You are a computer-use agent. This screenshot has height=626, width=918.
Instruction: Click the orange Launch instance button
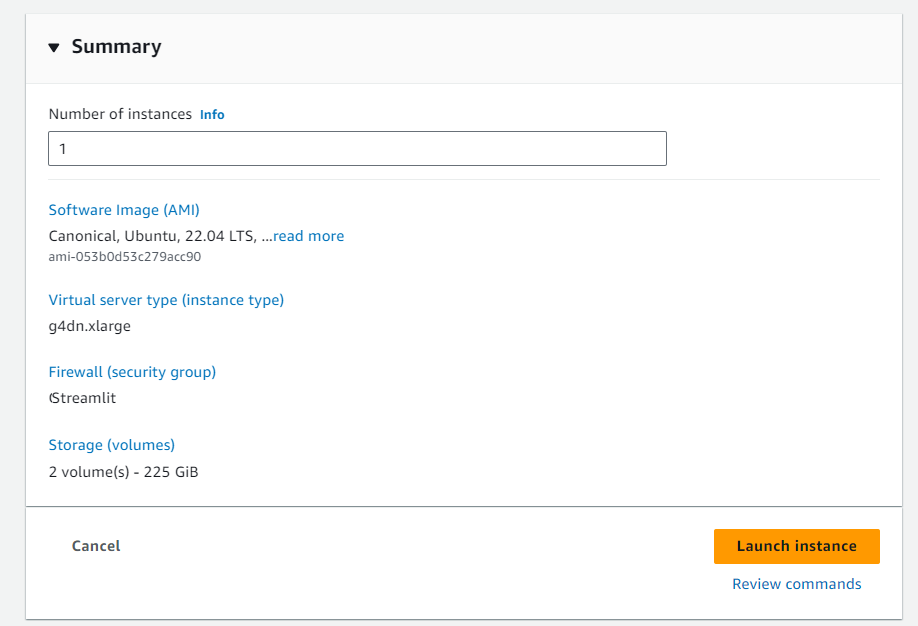pyautogui.click(x=797, y=546)
